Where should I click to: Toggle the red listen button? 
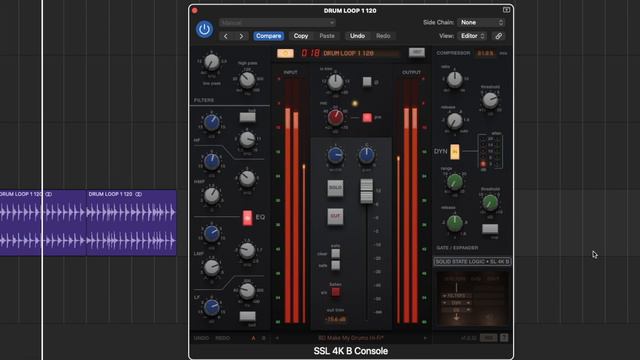[x=335, y=292]
